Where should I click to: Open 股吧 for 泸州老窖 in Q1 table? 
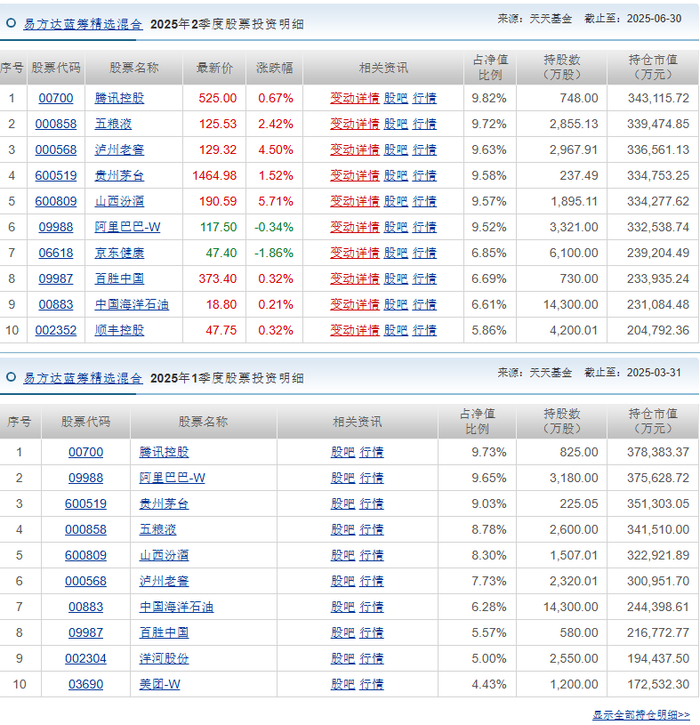(343, 581)
